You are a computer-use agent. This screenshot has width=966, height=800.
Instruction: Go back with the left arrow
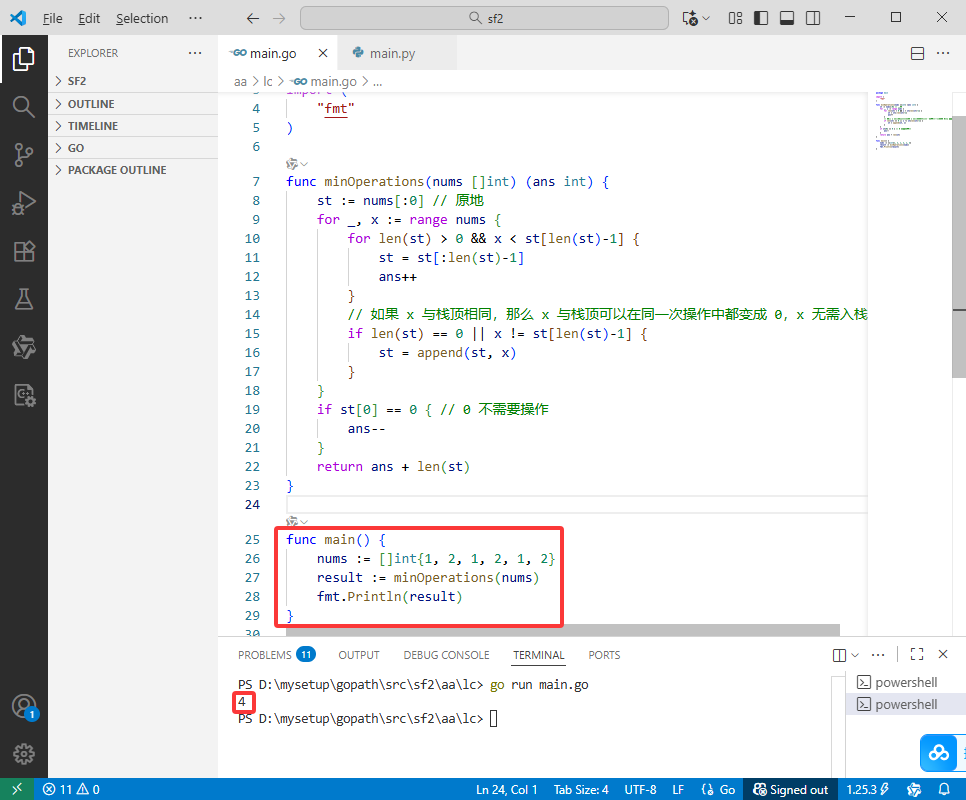pos(253,18)
